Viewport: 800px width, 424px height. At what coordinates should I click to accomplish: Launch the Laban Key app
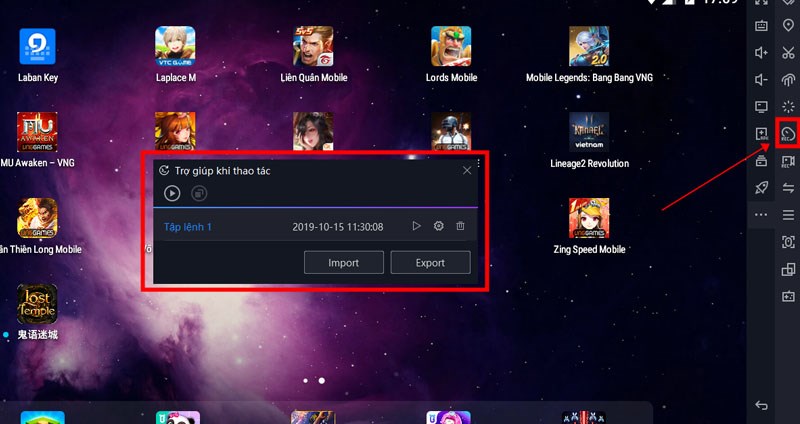coord(37,47)
